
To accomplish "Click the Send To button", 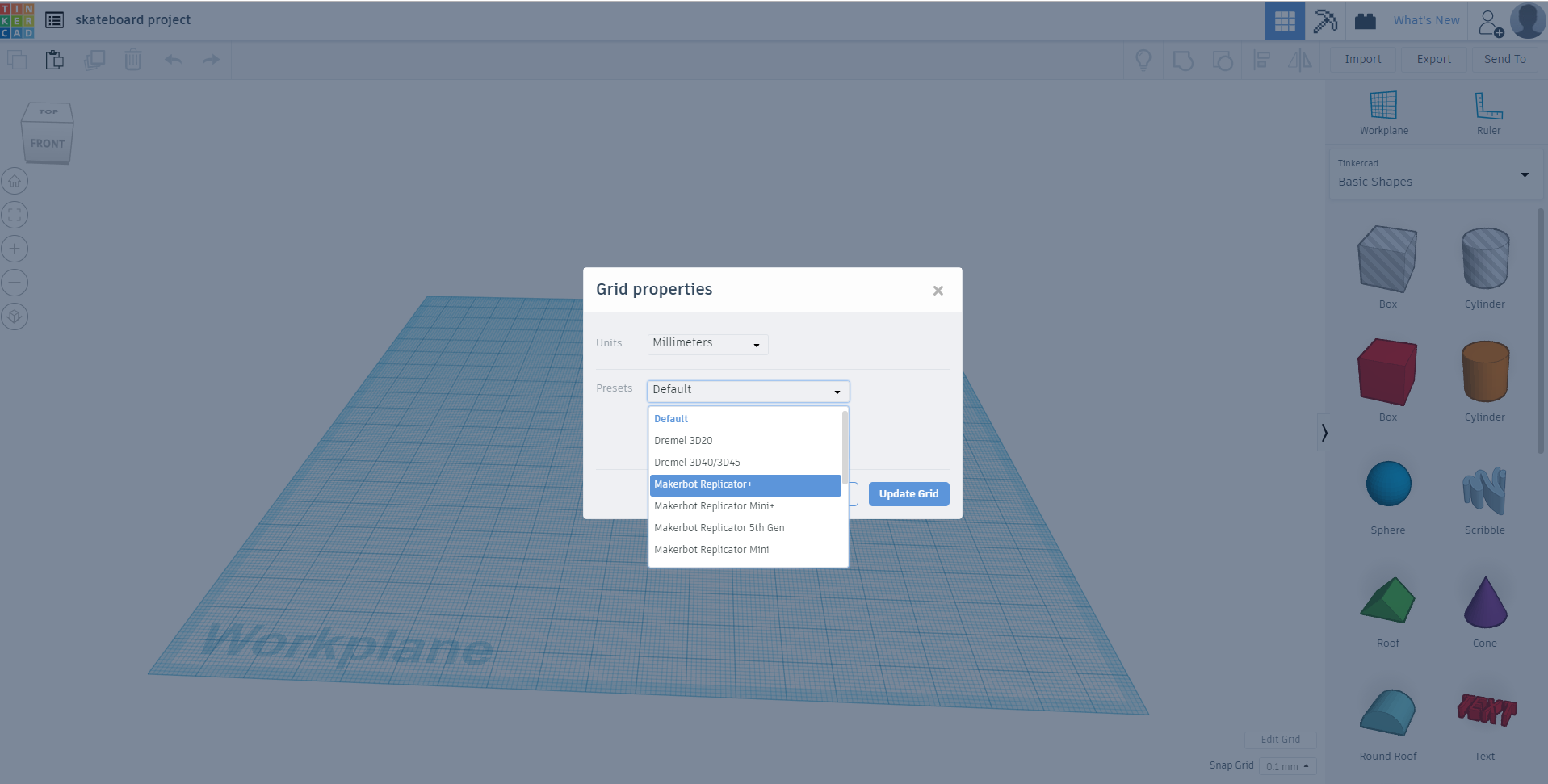I will 1505,60.
